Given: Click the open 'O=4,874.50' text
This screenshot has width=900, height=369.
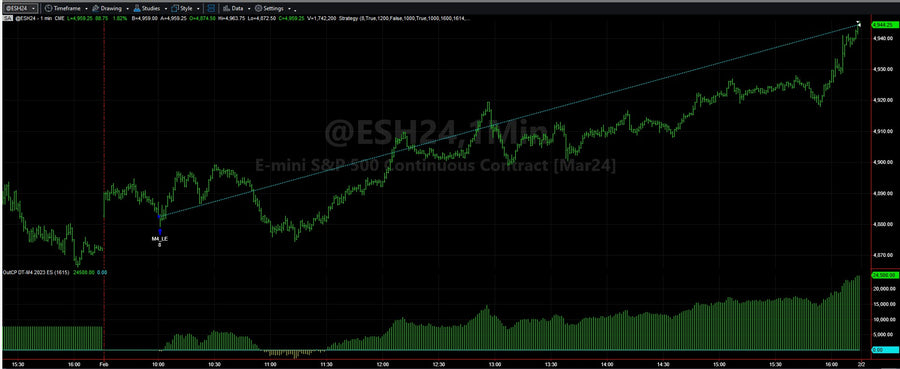Looking at the screenshot, I should point(203,18).
